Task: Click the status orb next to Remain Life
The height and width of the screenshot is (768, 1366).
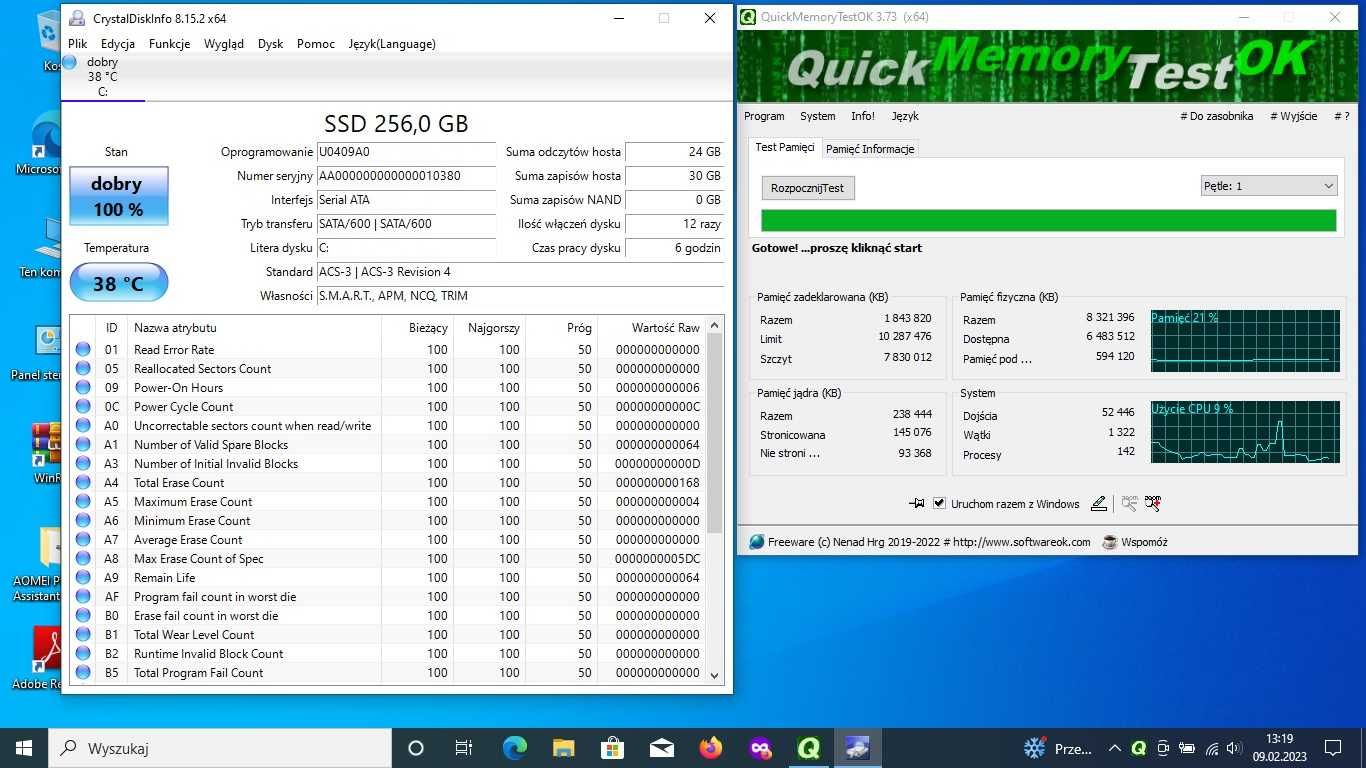Action: [x=83, y=578]
